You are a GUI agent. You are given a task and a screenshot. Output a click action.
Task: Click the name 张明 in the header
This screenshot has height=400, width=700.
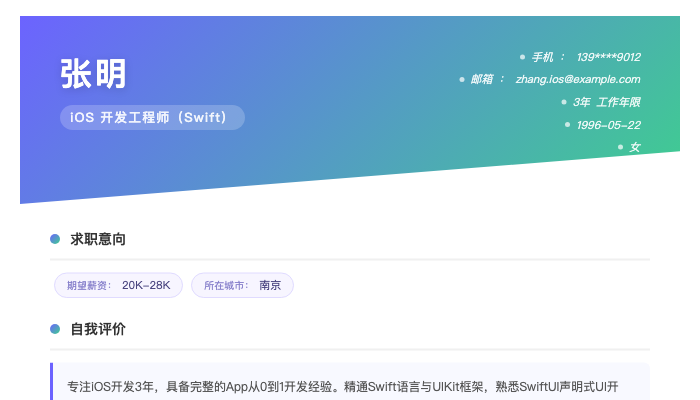(x=93, y=74)
